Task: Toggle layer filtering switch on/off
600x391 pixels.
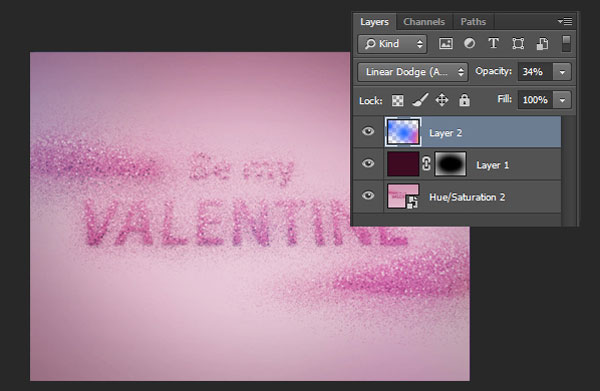Action: pos(567,44)
